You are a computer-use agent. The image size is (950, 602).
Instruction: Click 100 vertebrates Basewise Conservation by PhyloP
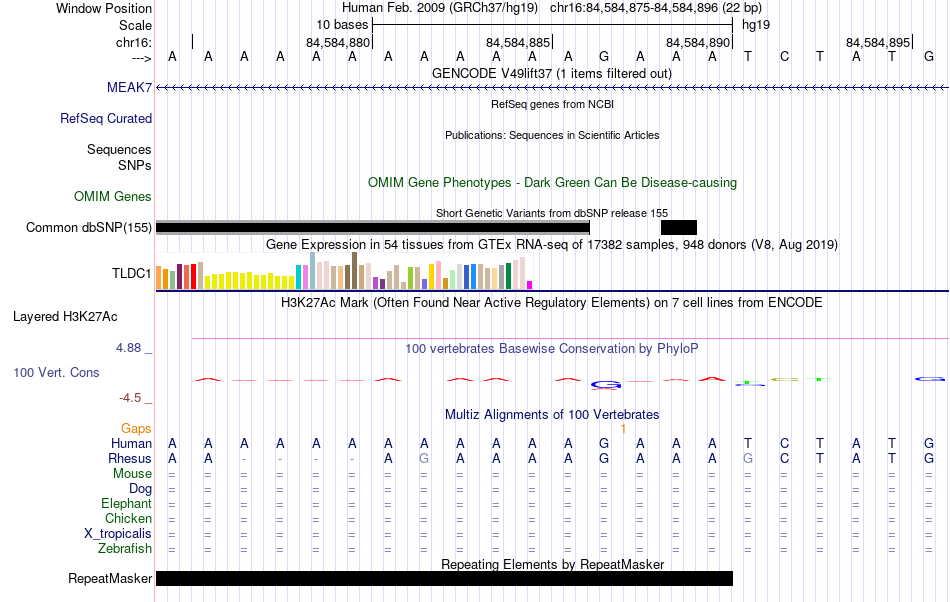[x=552, y=348]
